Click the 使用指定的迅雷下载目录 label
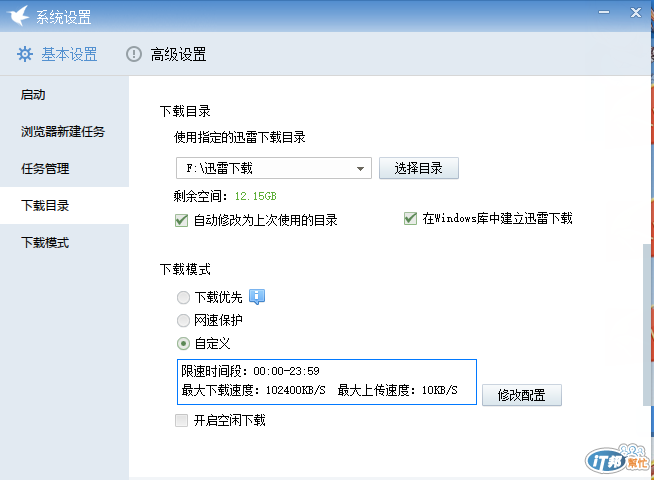Viewport: 654px width, 480px height. [239, 137]
